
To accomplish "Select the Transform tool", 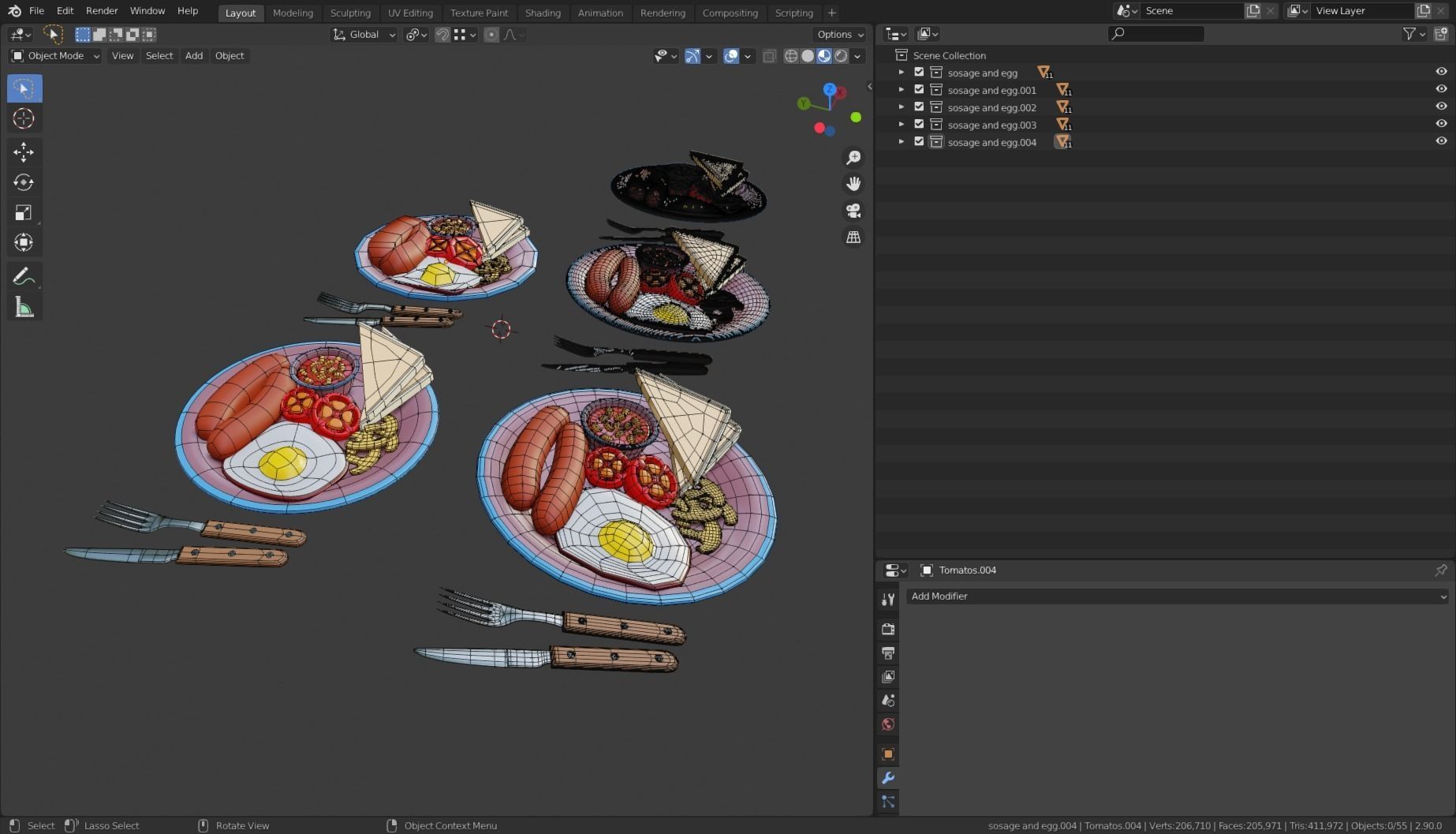I will 24,242.
